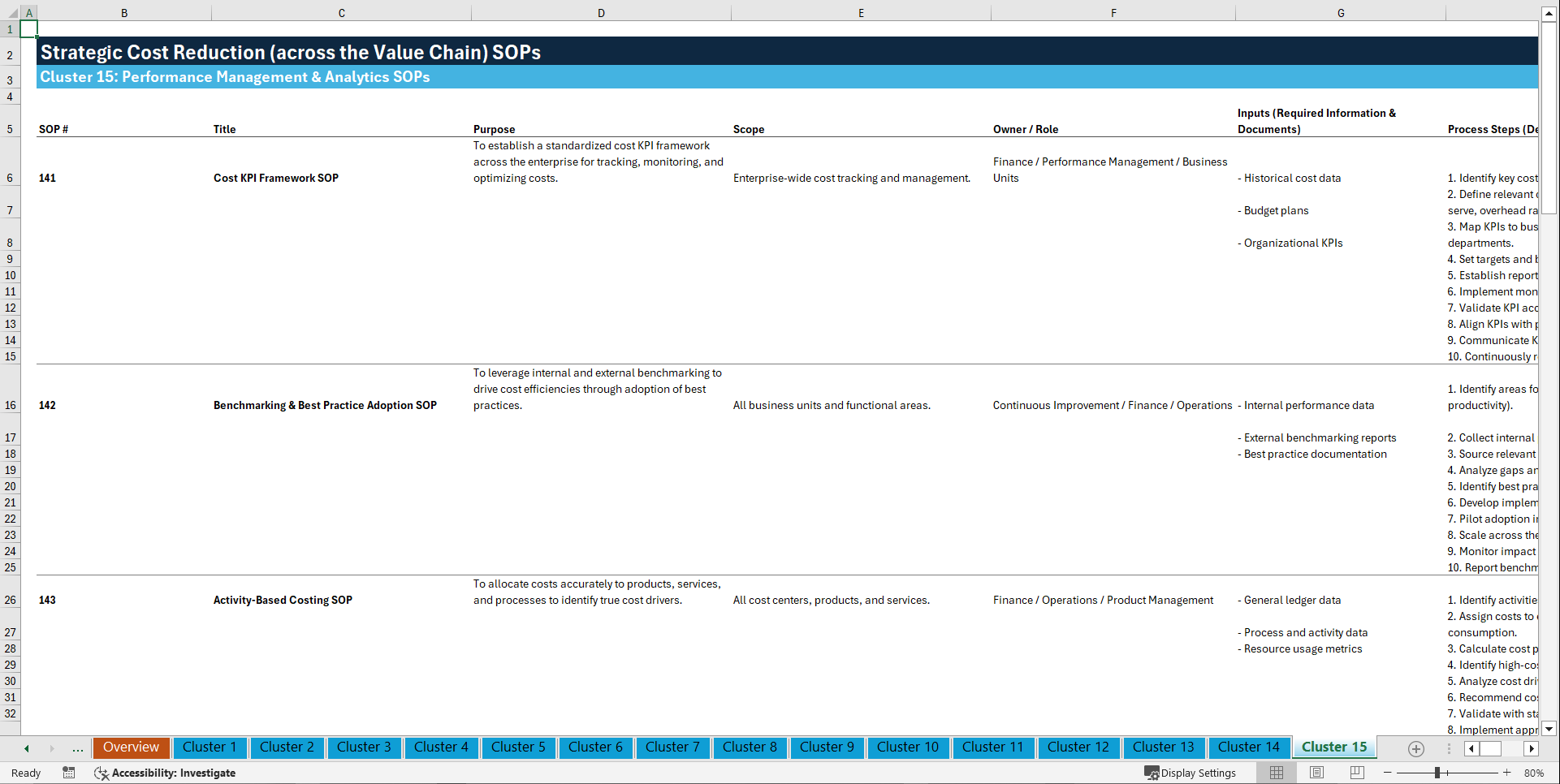
Task: Start recording a macro from the status bar
Action: [69, 773]
